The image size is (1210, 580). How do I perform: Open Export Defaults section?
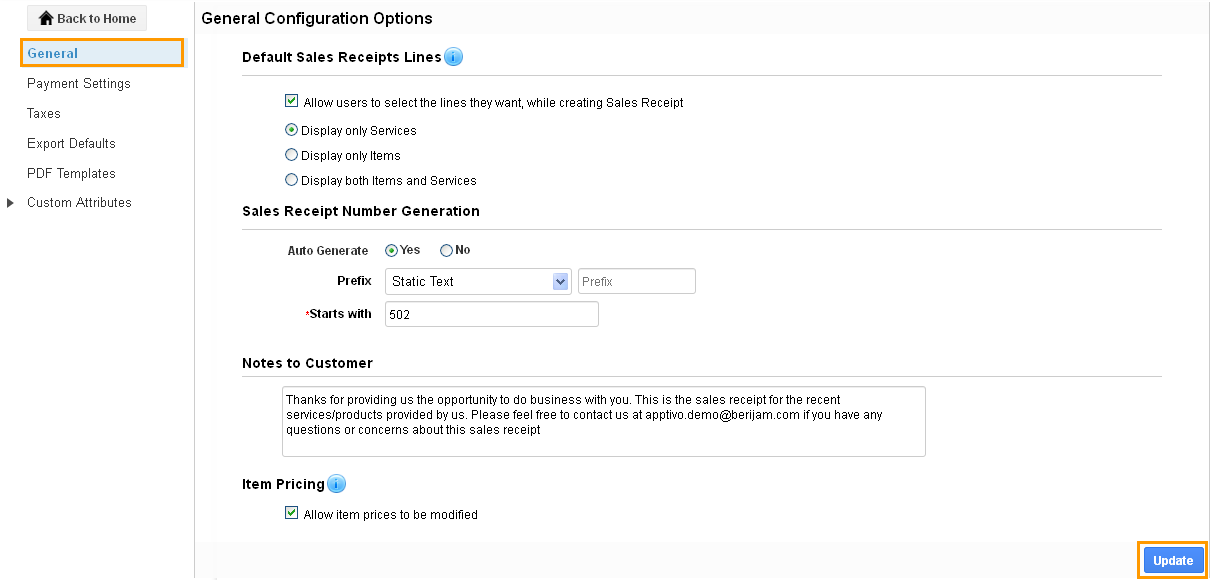[x=71, y=144]
